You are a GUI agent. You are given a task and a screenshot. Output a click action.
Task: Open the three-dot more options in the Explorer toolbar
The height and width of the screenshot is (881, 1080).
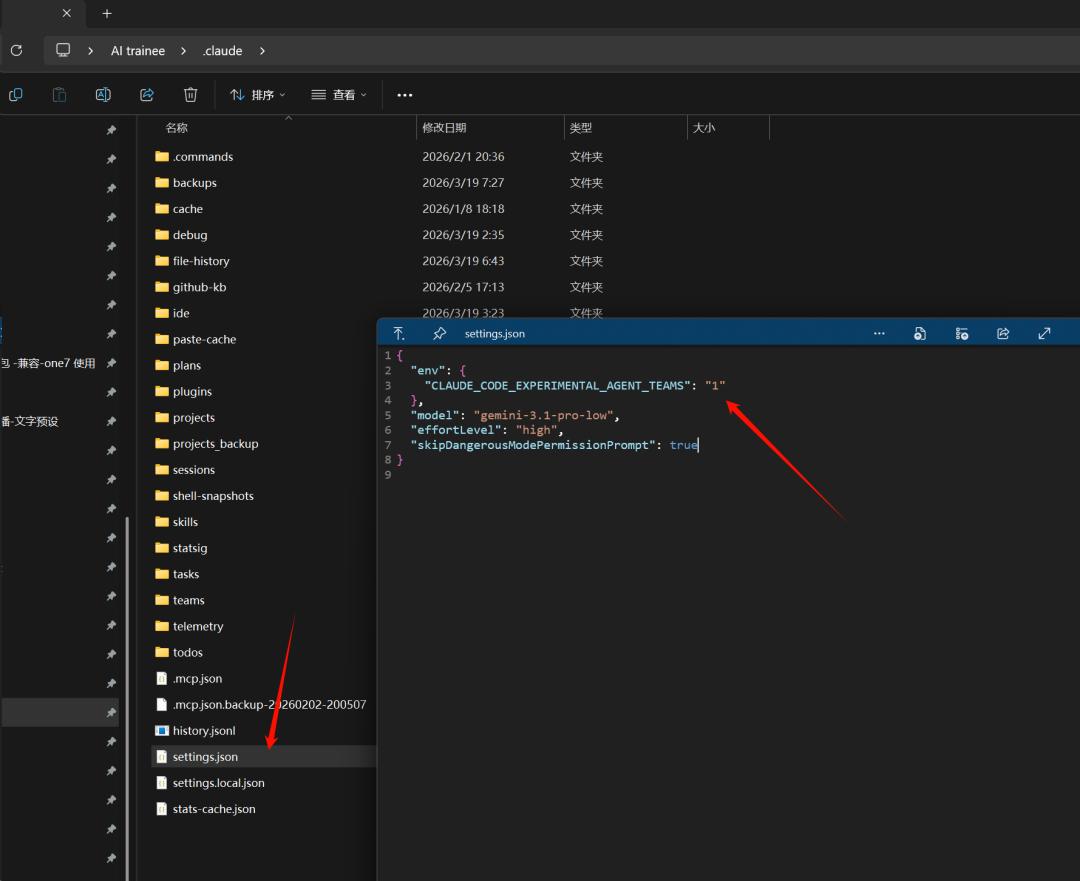click(405, 95)
